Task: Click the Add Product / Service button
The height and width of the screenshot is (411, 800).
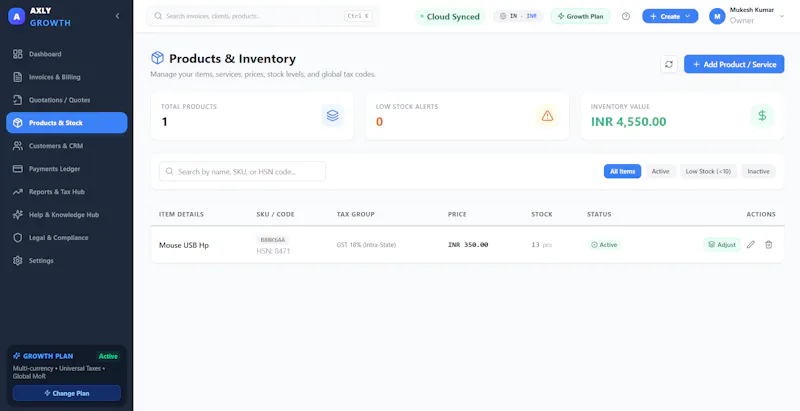Action: [x=734, y=64]
